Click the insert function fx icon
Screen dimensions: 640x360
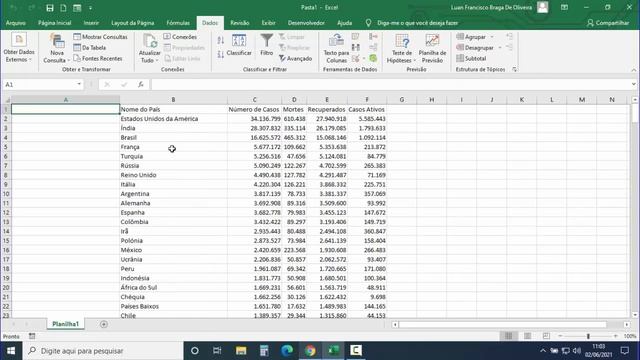pyautogui.click(x=140, y=84)
